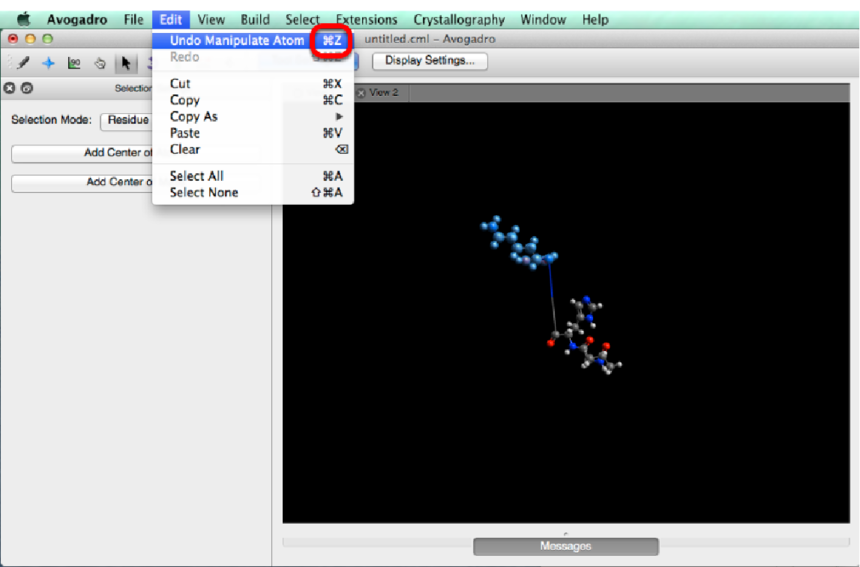Expand the Messages panel
The image size is (860, 567).
pos(565,546)
